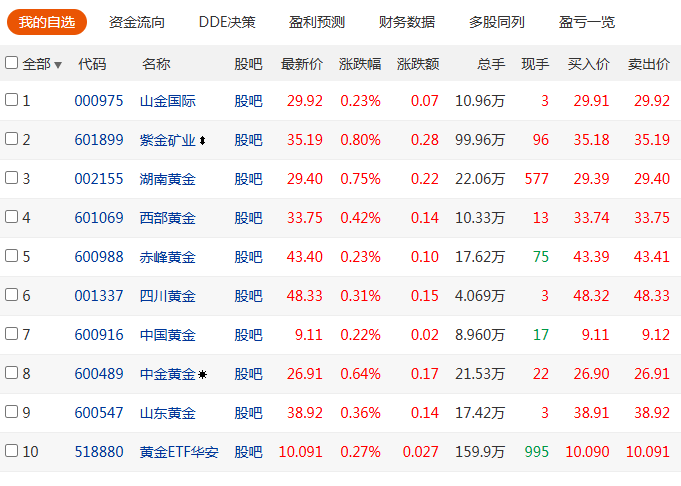
Task: Open stock code 601069
Action: pos(99,218)
